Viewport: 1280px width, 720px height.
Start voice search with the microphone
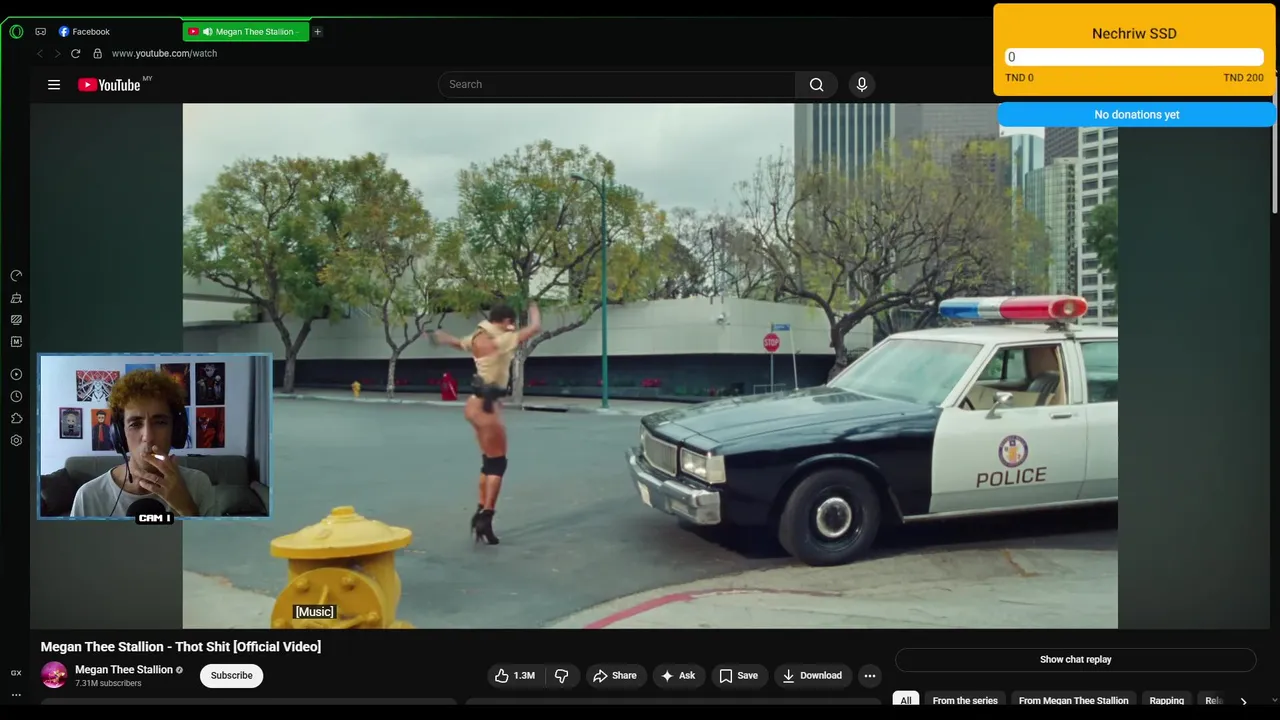click(862, 84)
